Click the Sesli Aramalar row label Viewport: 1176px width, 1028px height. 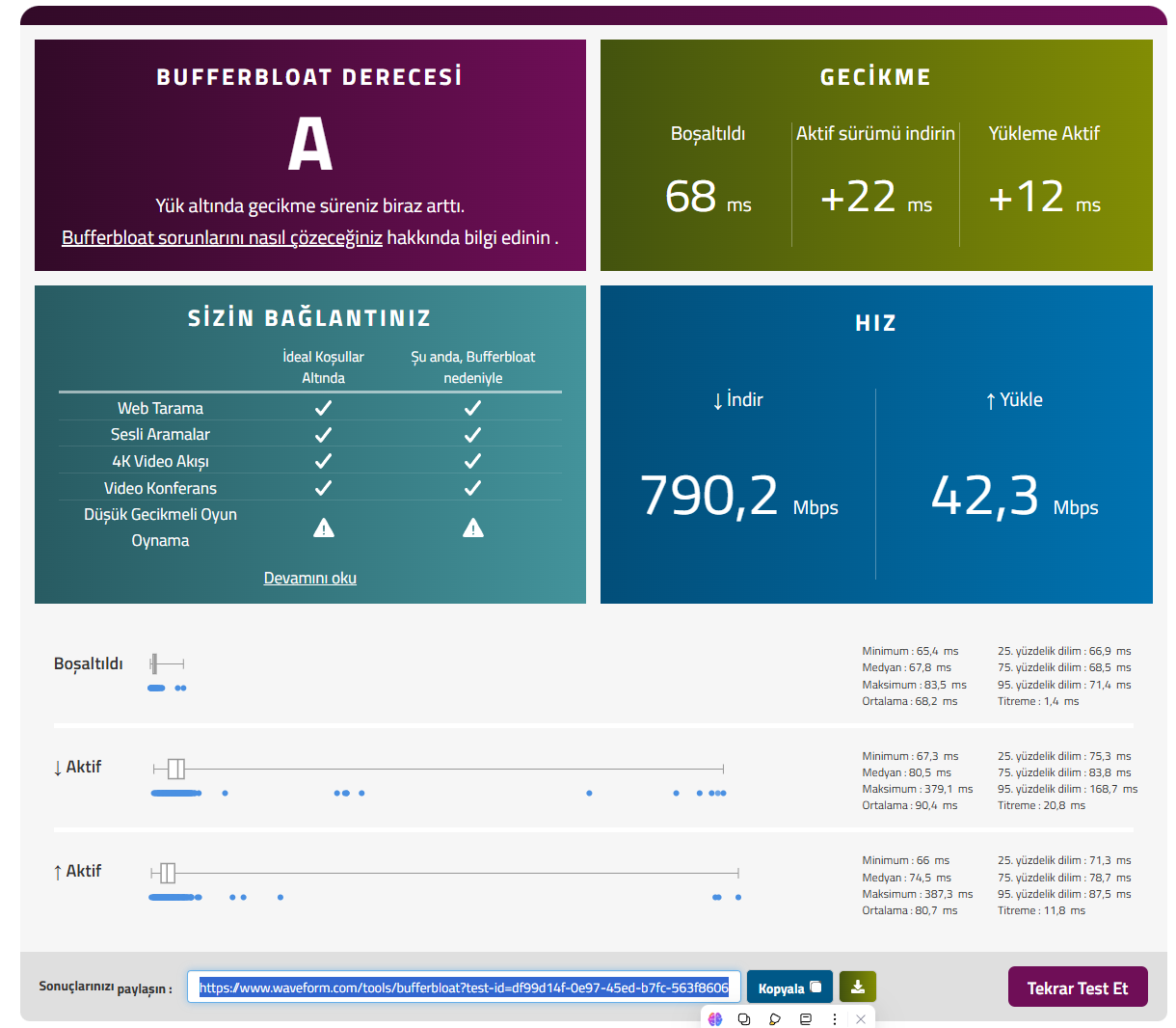(160, 434)
